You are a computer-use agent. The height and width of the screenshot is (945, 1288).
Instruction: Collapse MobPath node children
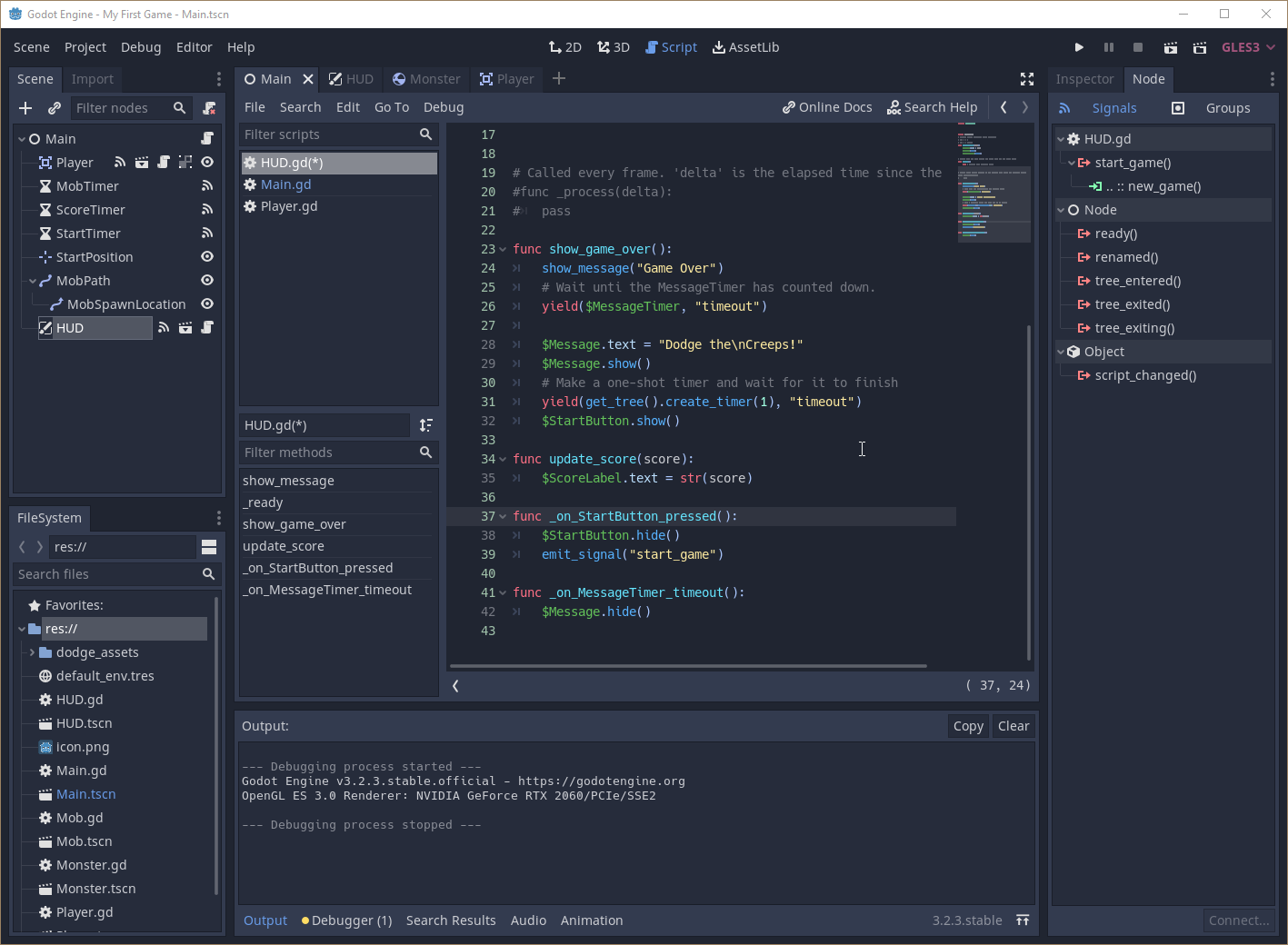click(33, 281)
